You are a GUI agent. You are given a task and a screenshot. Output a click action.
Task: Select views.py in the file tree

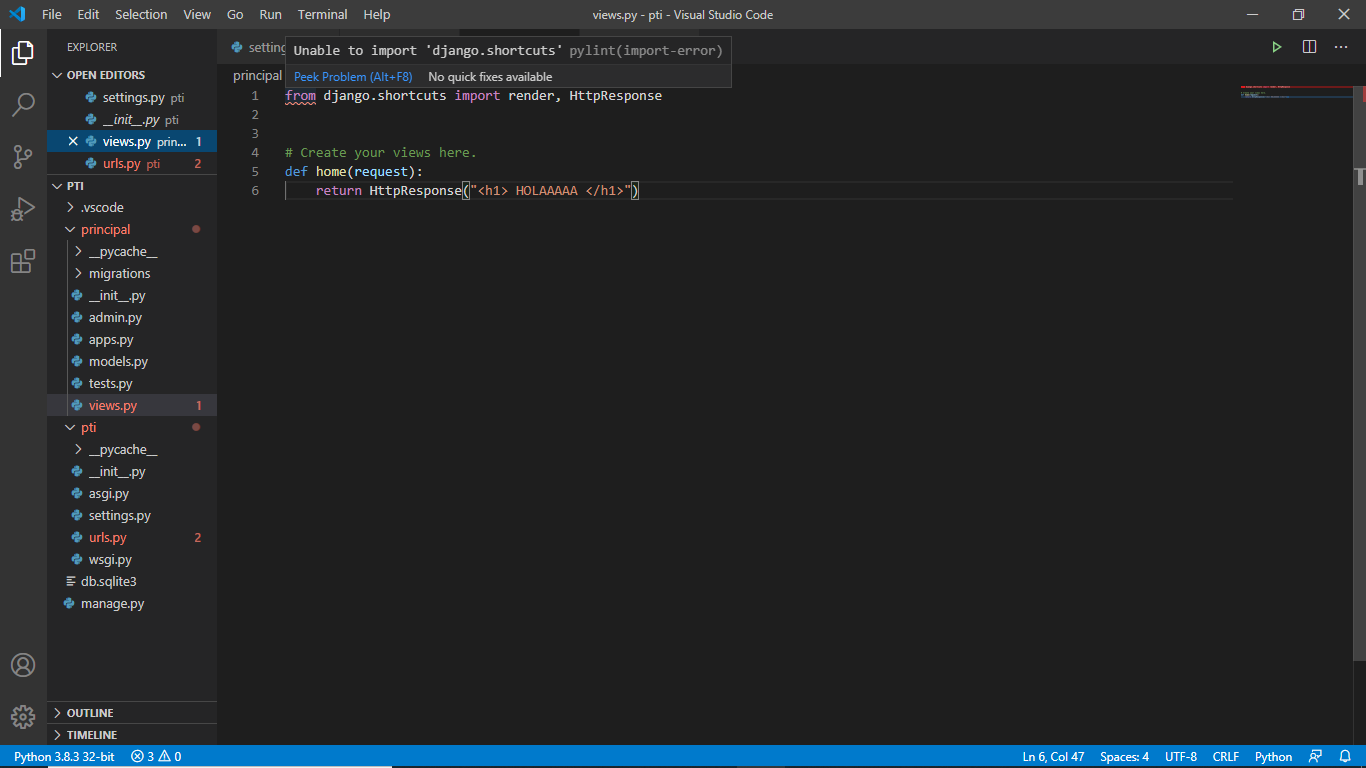(132, 405)
